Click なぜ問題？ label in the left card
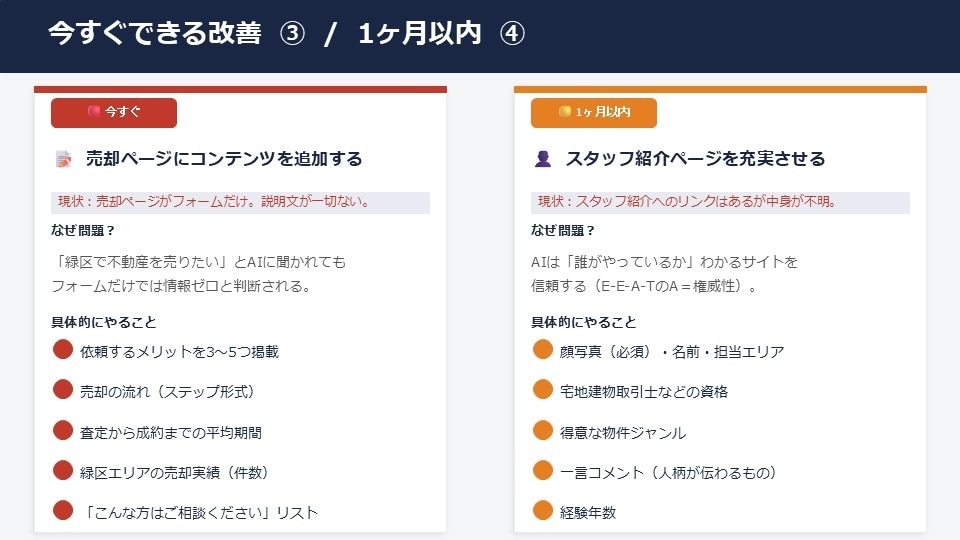The height and width of the screenshot is (540, 960). (83, 231)
